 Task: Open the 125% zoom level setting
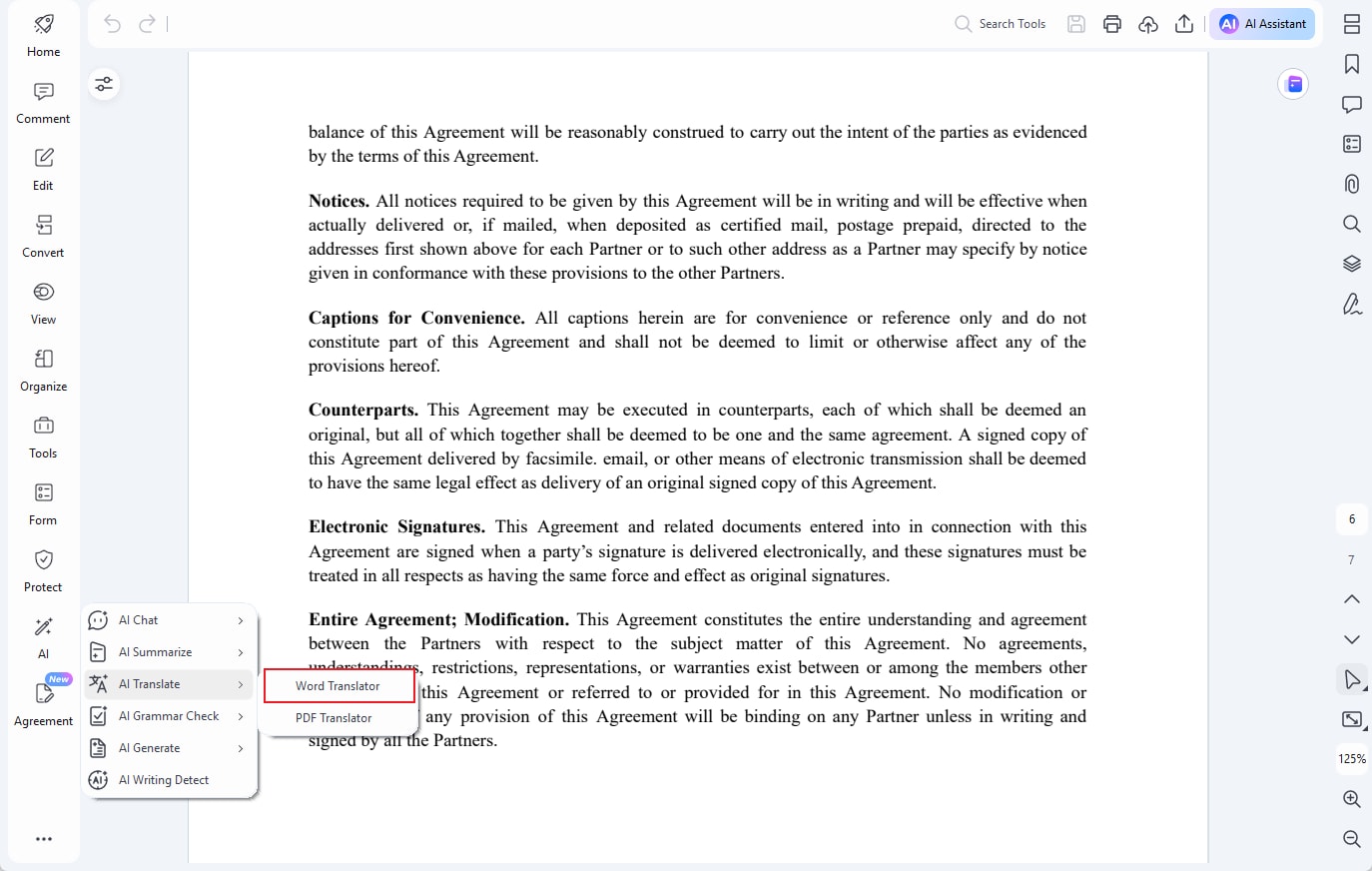(1352, 759)
